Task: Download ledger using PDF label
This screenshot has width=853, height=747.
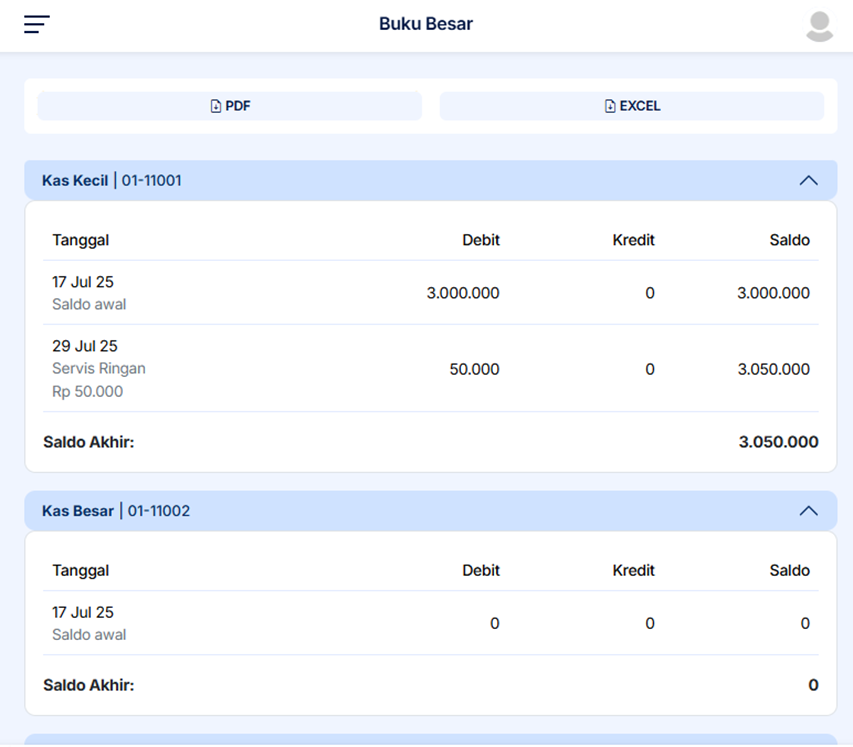Action: (x=238, y=106)
